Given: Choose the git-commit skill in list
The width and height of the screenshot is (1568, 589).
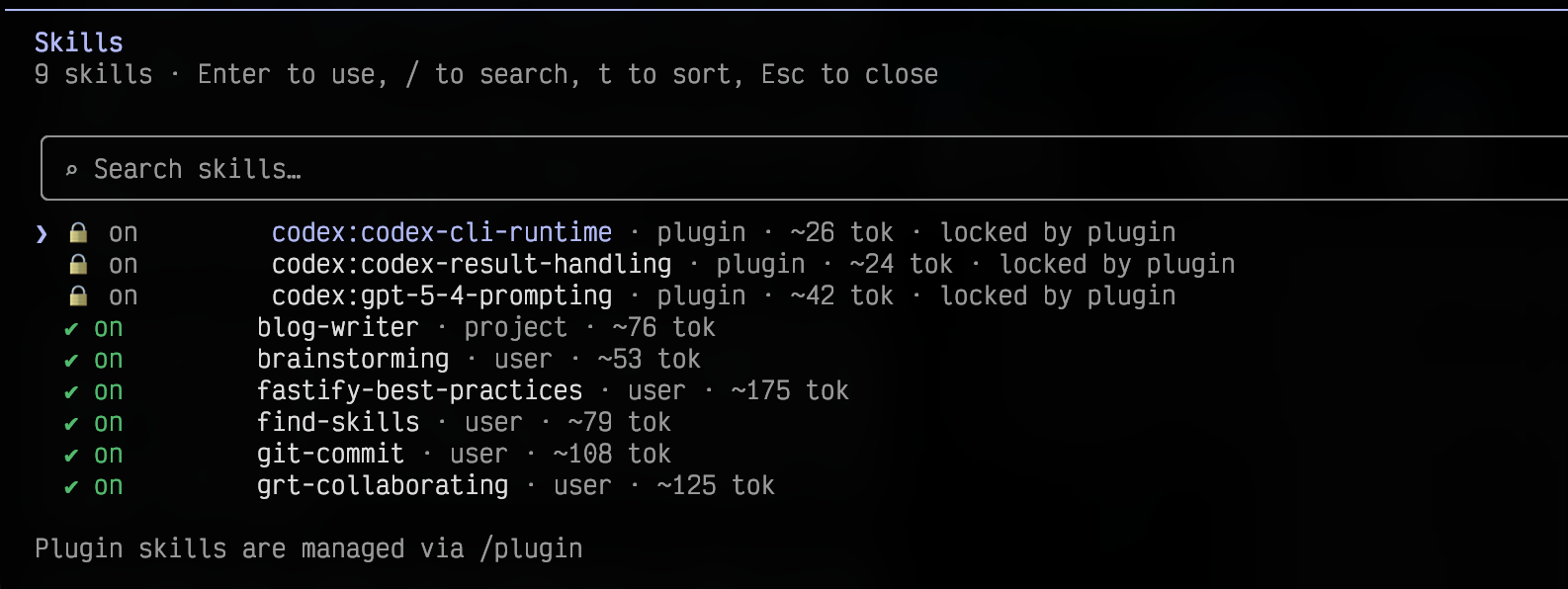Looking at the screenshot, I should point(330,454).
